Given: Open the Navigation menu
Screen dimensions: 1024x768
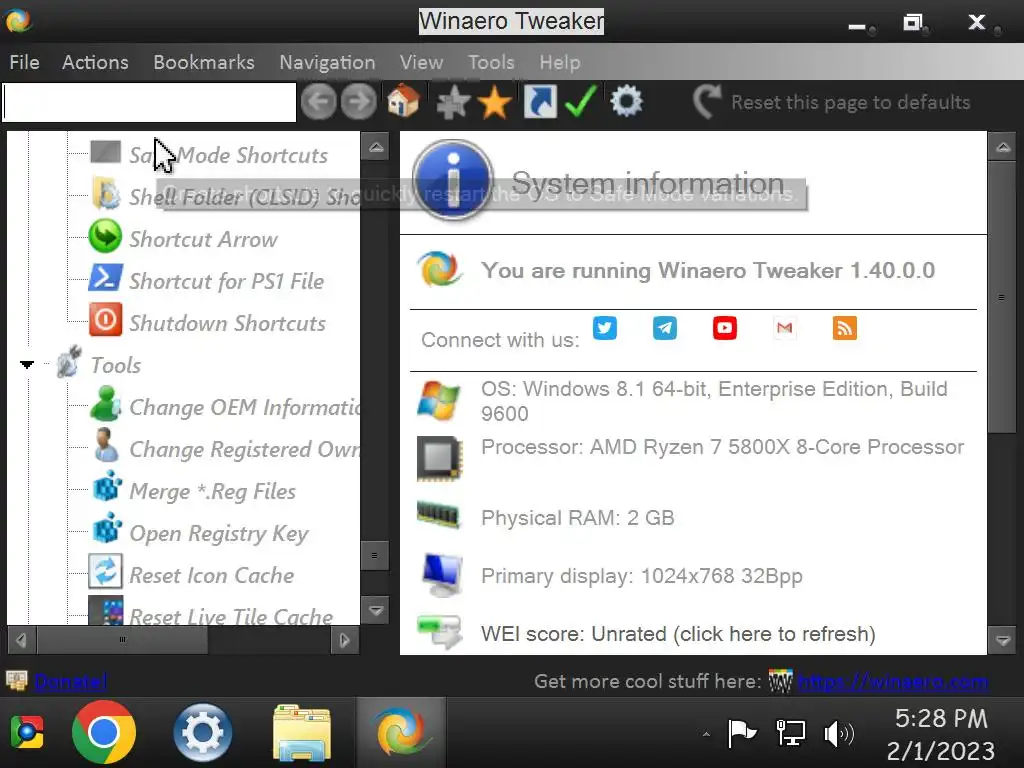Looking at the screenshot, I should tap(327, 62).
